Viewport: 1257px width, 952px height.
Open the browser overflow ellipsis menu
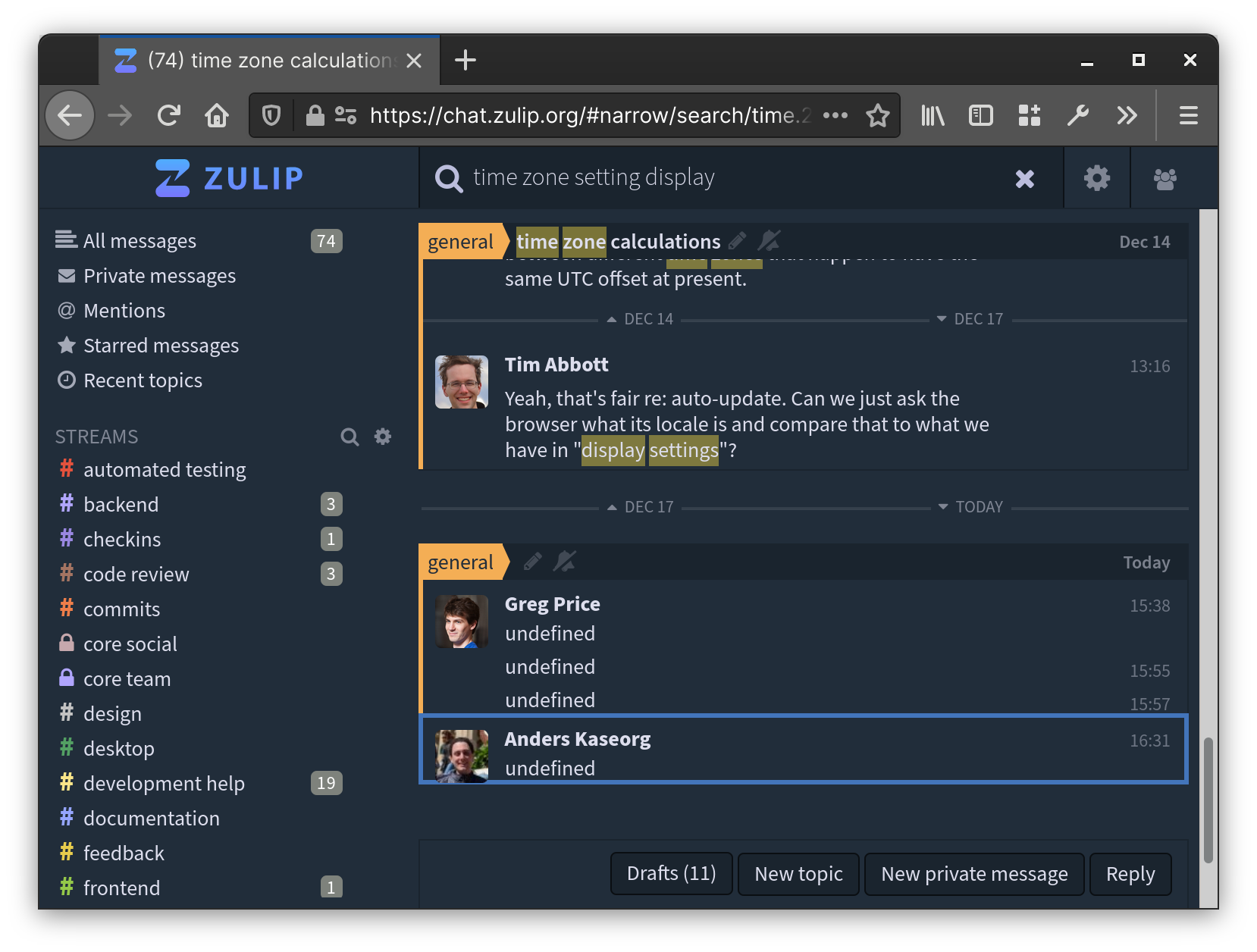click(x=836, y=115)
